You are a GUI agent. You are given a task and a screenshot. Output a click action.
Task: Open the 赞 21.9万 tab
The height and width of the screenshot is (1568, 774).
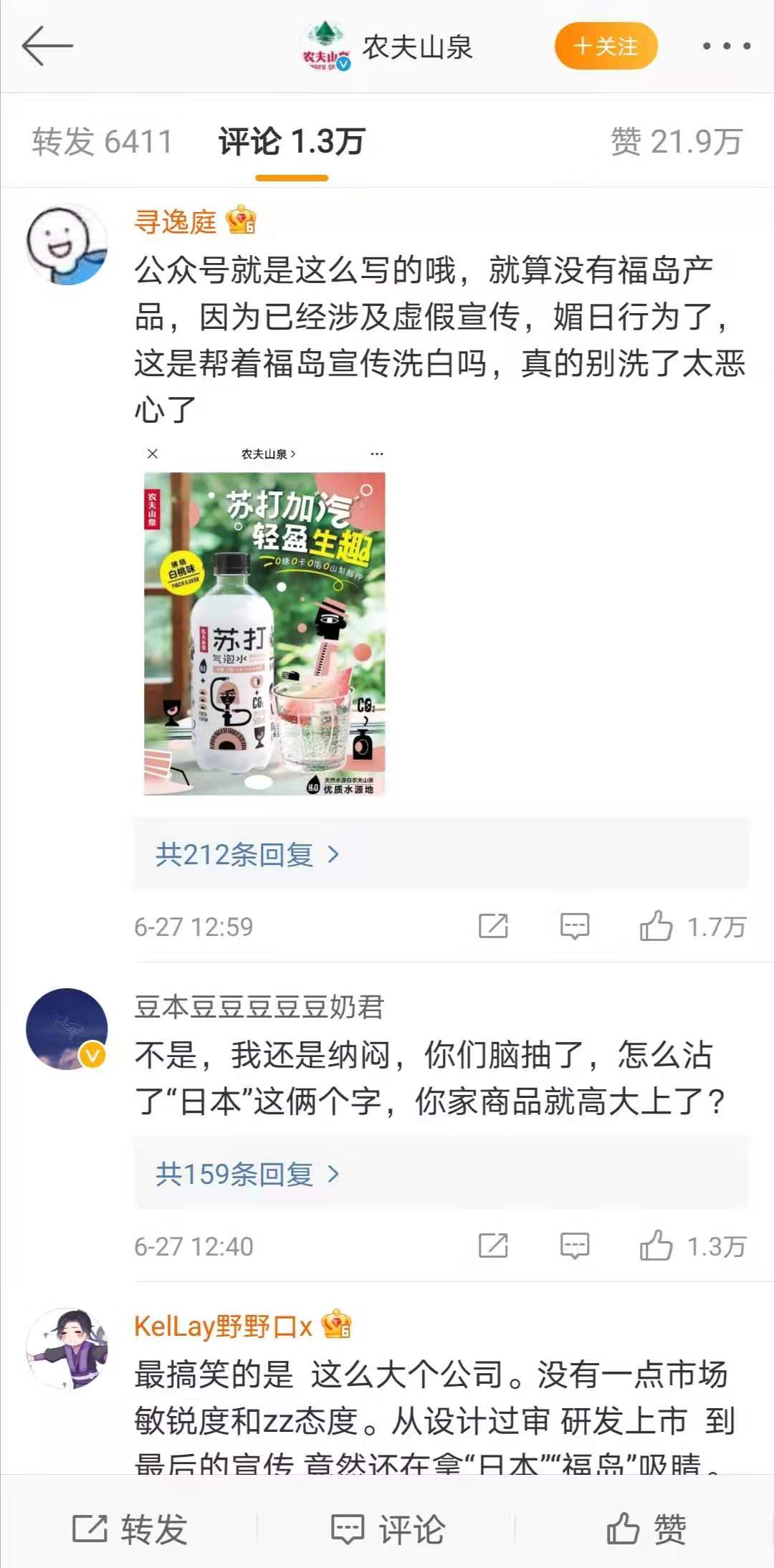(676, 141)
